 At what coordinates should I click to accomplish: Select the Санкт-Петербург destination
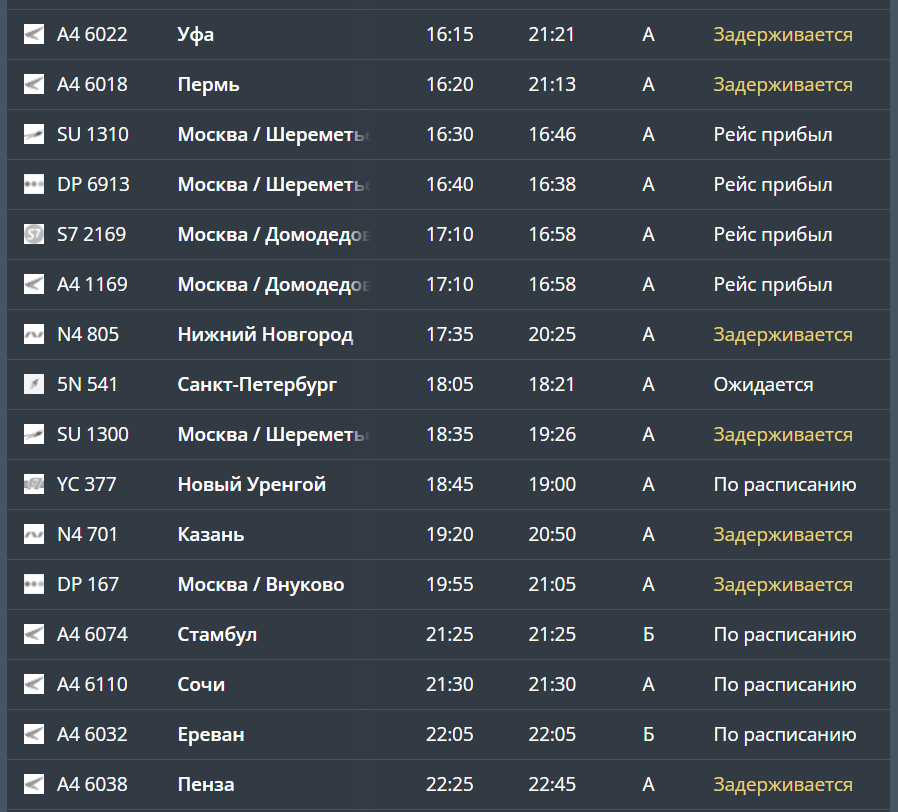pos(257,385)
